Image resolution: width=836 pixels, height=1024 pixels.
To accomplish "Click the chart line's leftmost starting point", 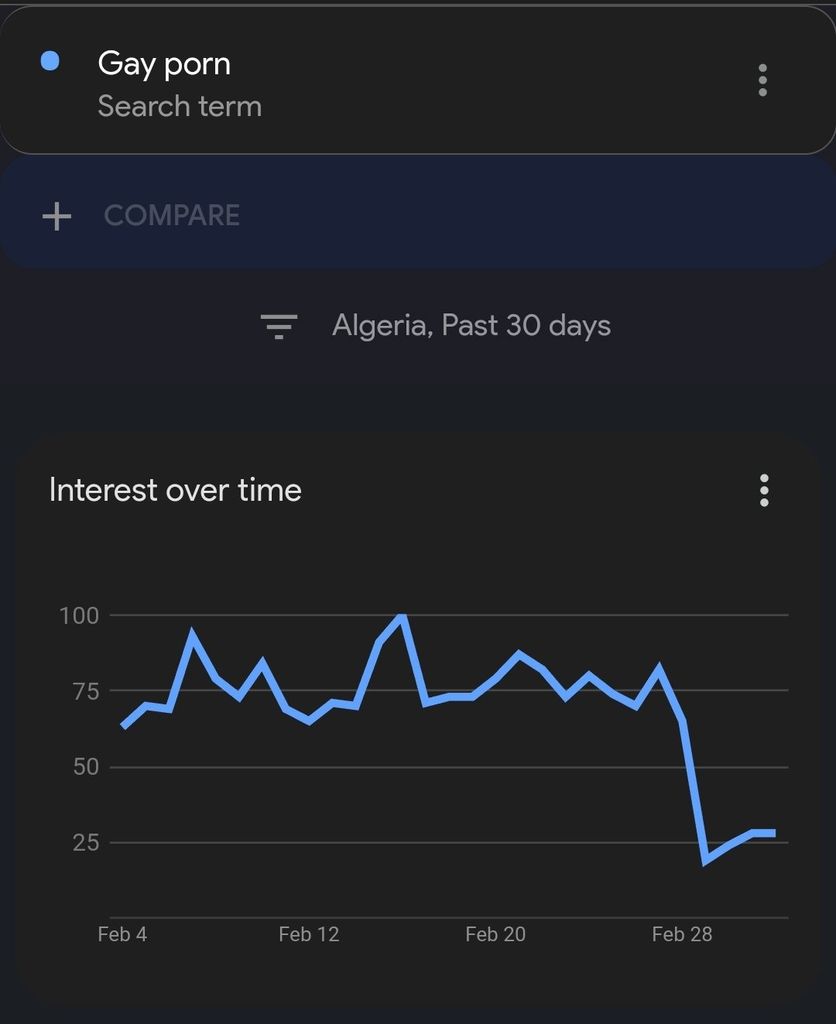I will tap(123, 727).
